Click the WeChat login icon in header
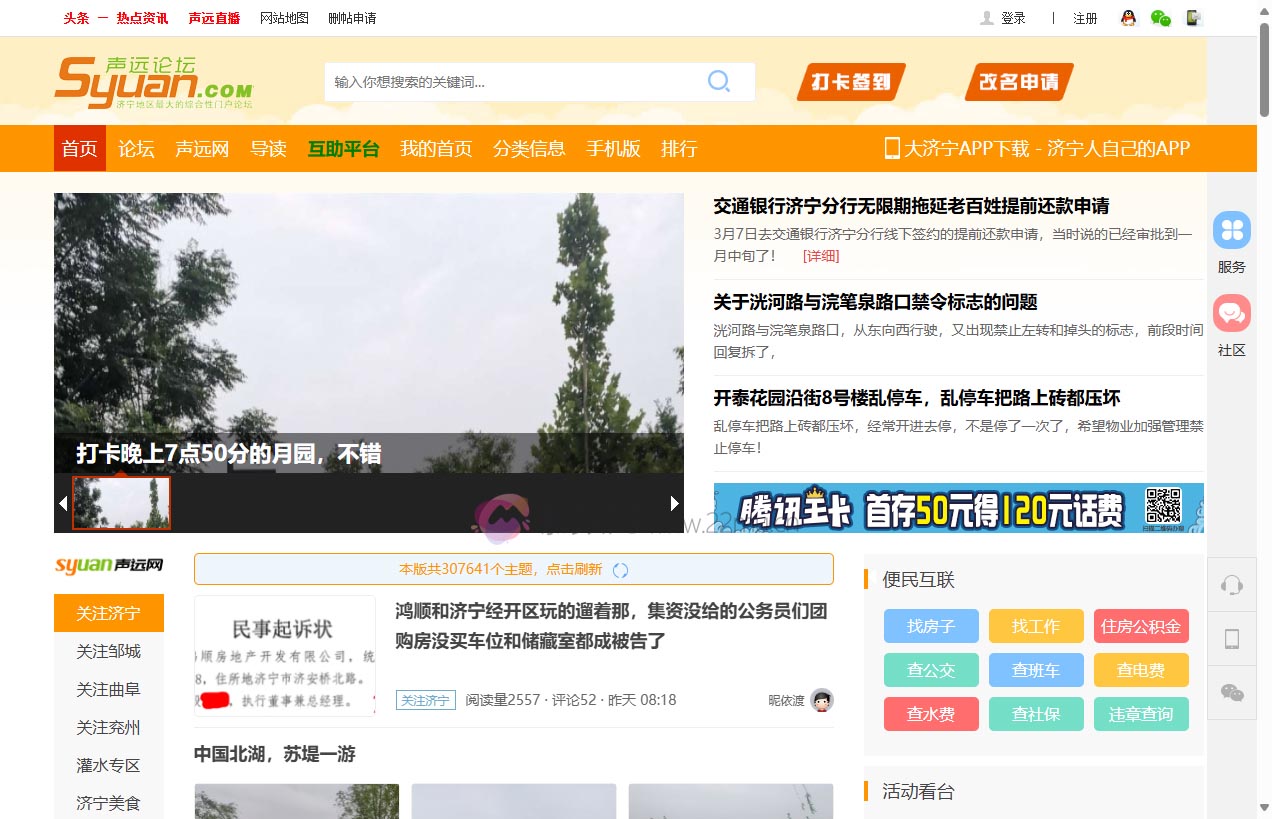 coord(1160,18)
